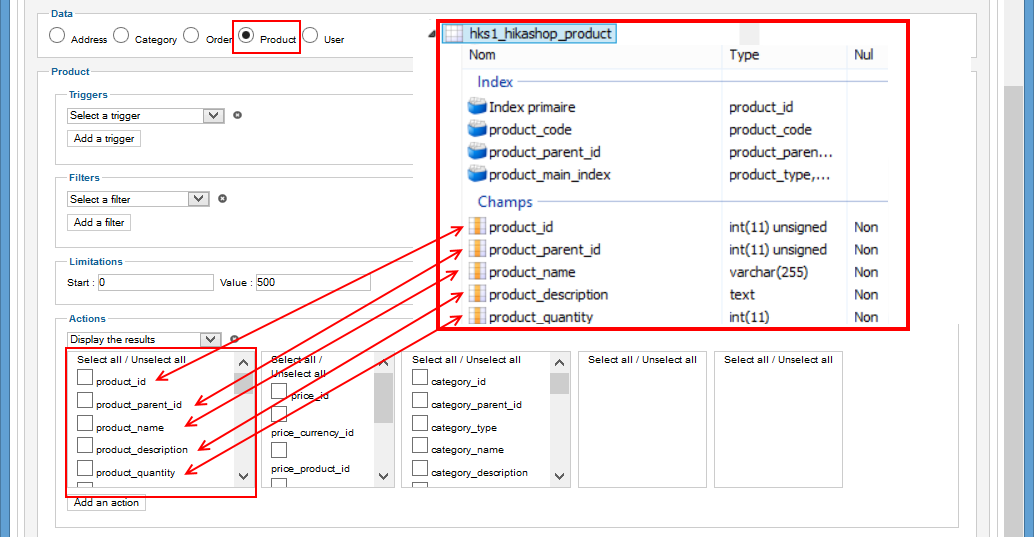Screen dimensions: 1034x537
Task: Remove the trigger using its delete icon
Action: click(x=237, y=115)
